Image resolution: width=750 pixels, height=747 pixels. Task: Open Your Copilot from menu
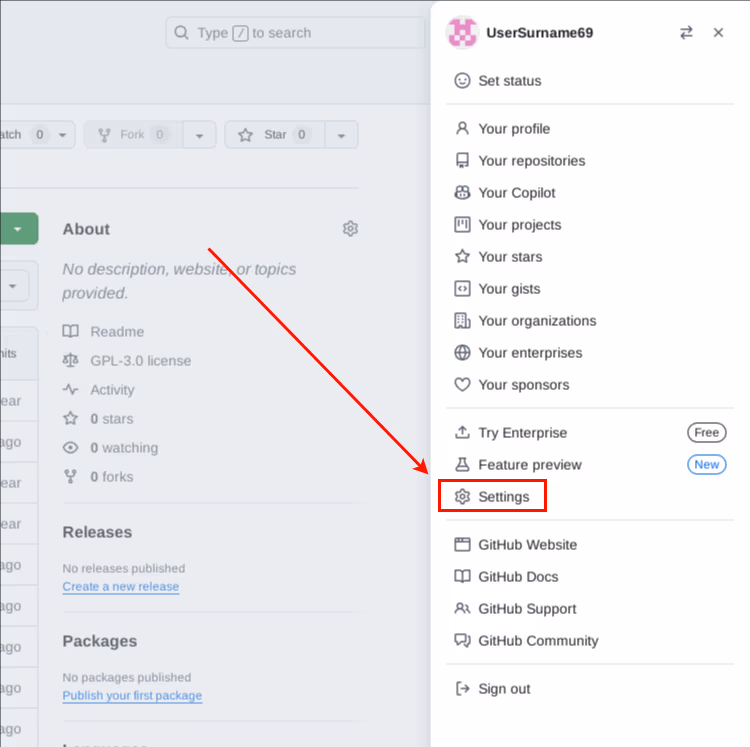click(x=516, y=193)
